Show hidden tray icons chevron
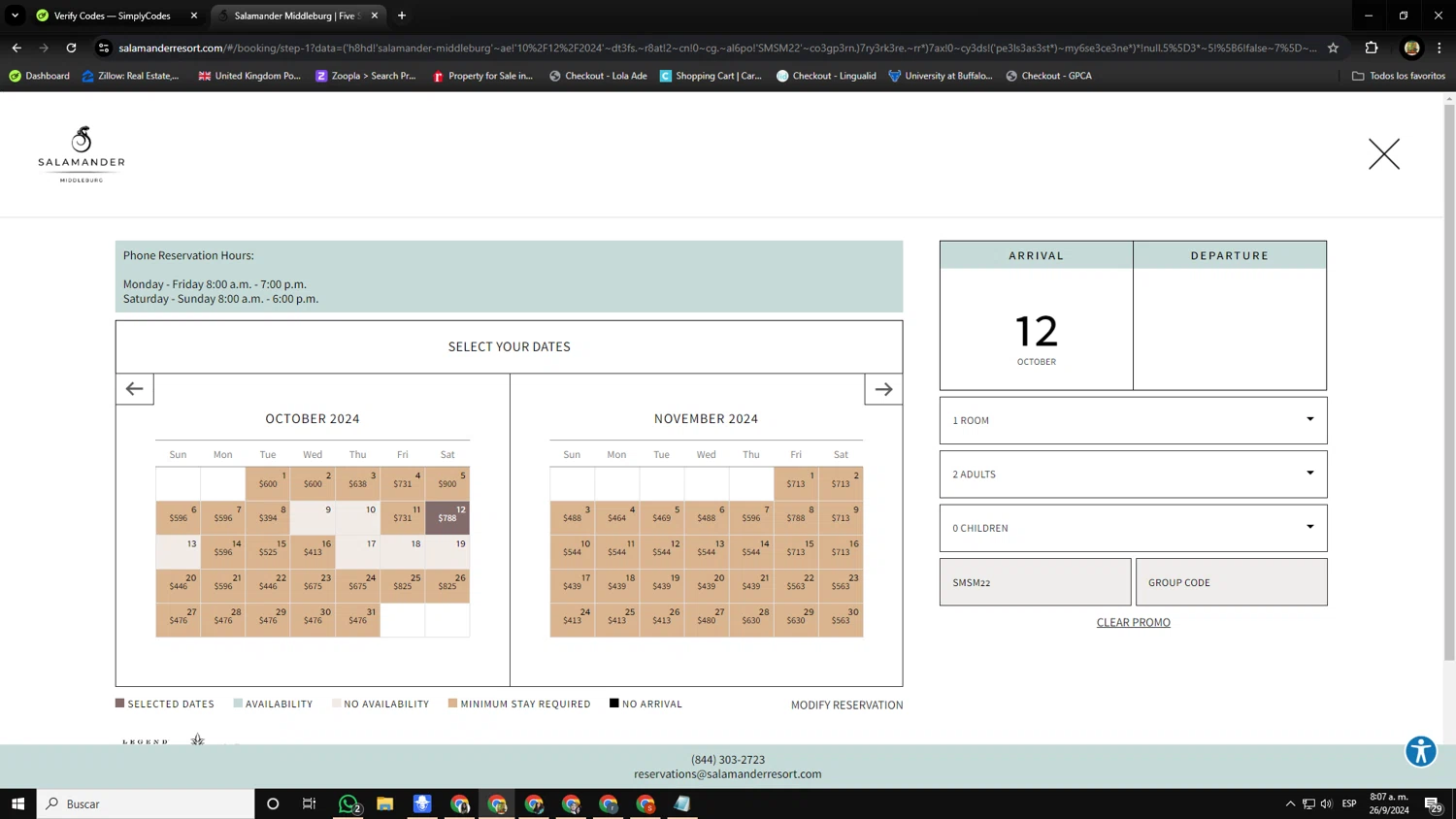The height and width of the screenshot is (819, 1456). point(1290,803)
